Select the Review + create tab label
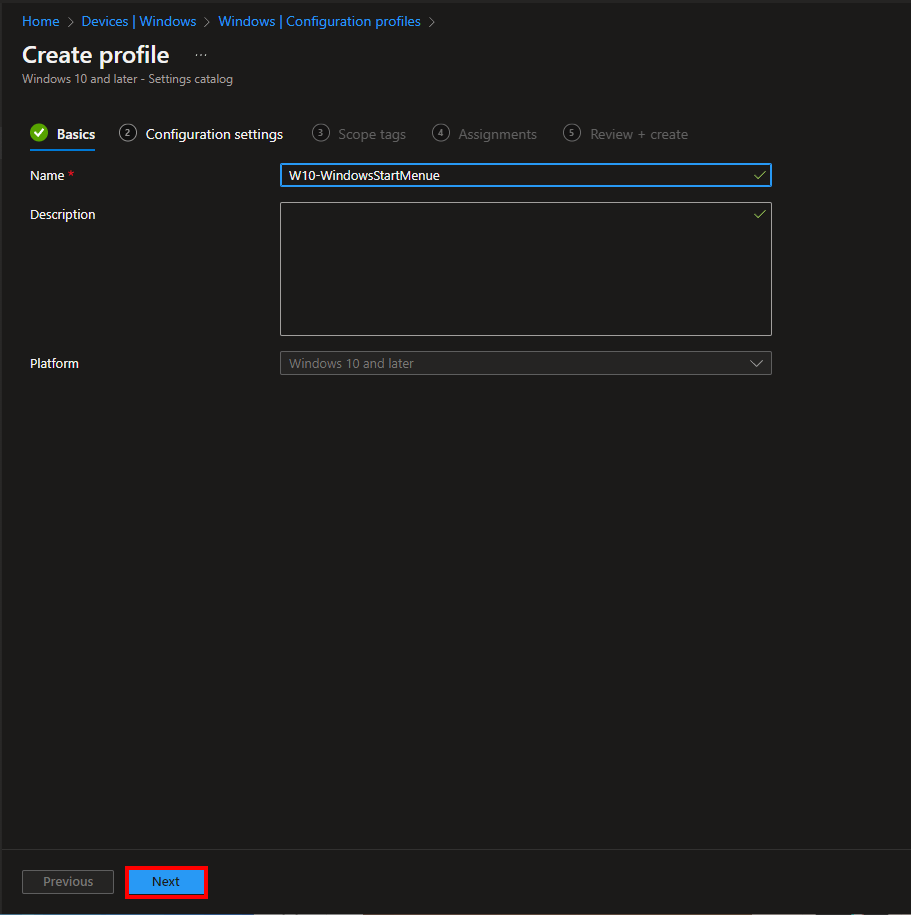911x915 pixels. coord(639,134)
